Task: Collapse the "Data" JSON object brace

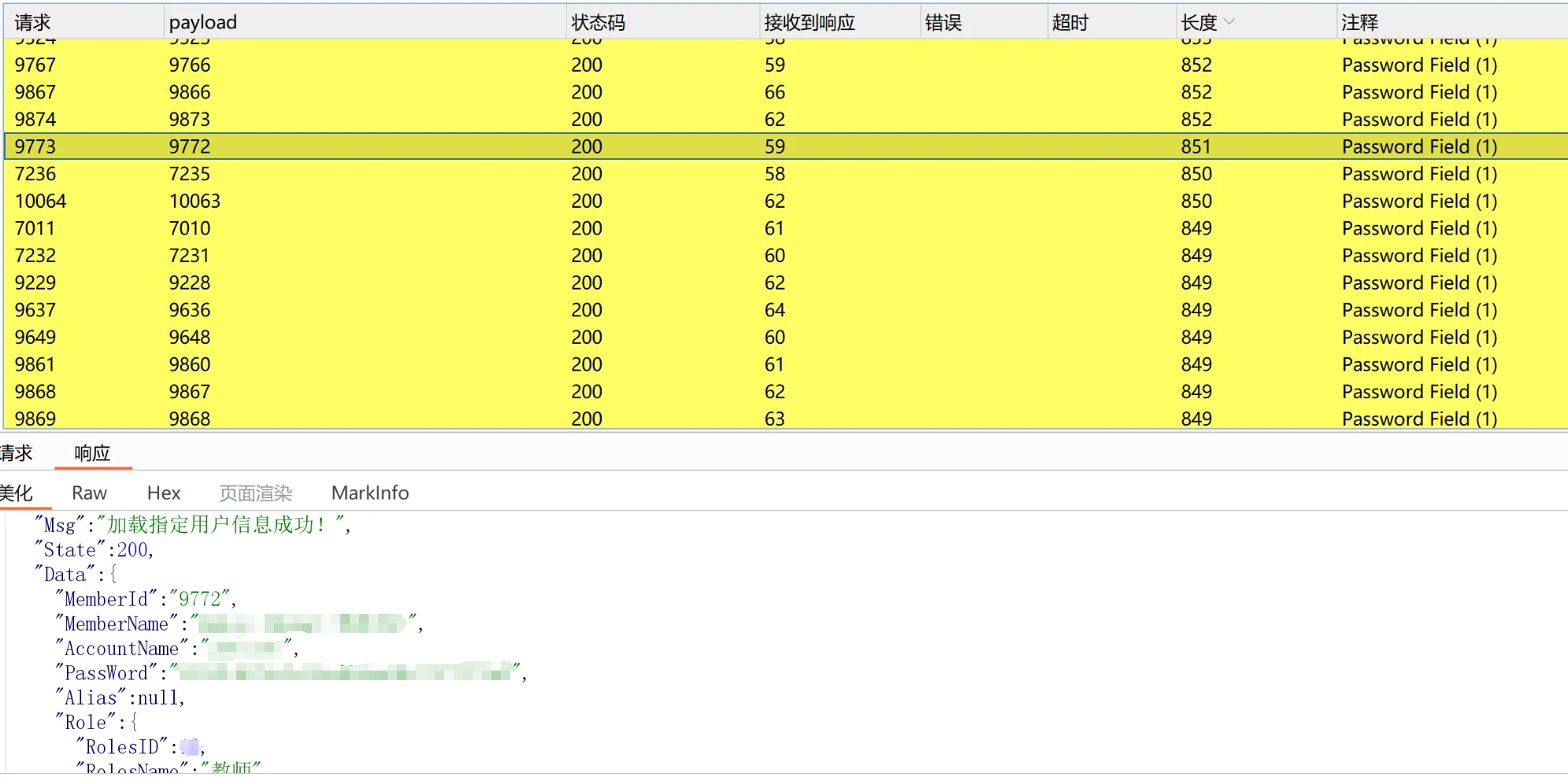Action: (x=113, y=575)
